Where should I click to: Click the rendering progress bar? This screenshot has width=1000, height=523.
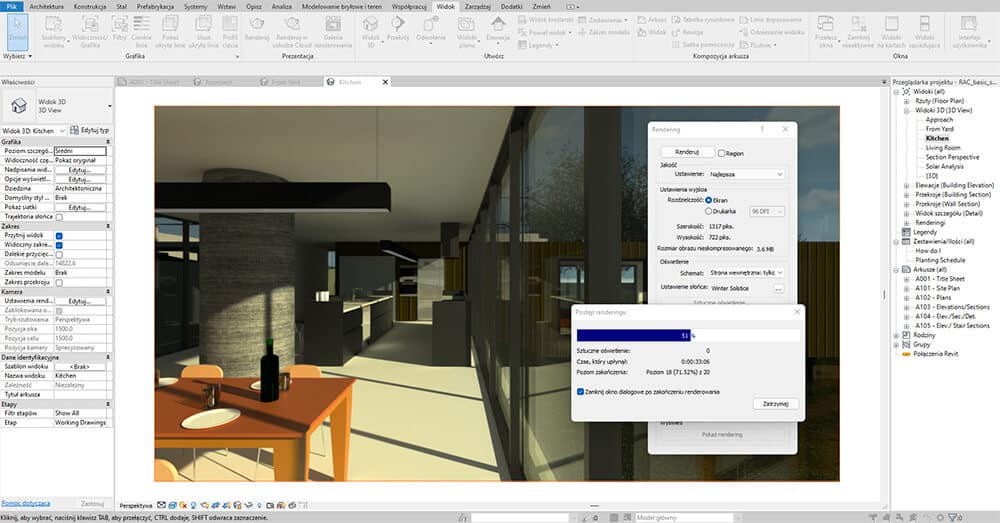pos(688,335)
